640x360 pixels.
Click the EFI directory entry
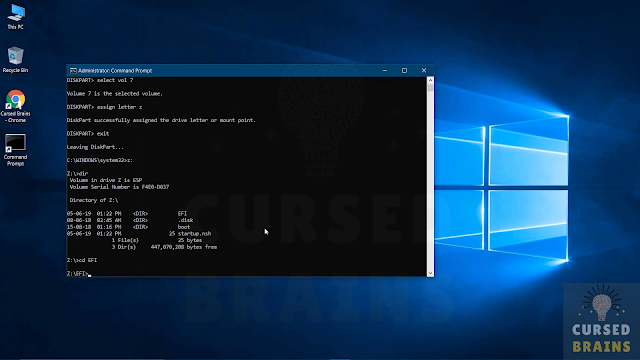coord(127,213)
